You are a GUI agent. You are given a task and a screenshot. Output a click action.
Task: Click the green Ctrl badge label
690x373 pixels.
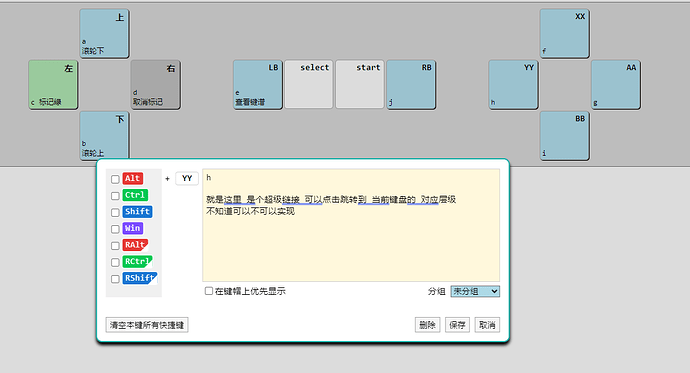[x=135, y=195]
